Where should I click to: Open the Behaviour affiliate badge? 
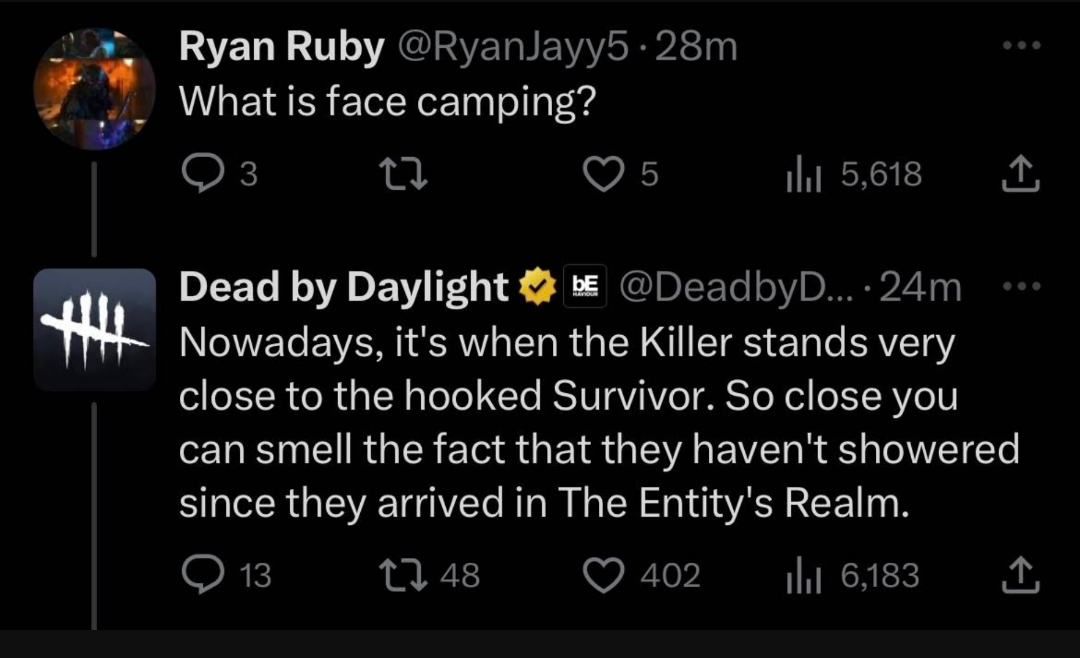tap(585, 286)
